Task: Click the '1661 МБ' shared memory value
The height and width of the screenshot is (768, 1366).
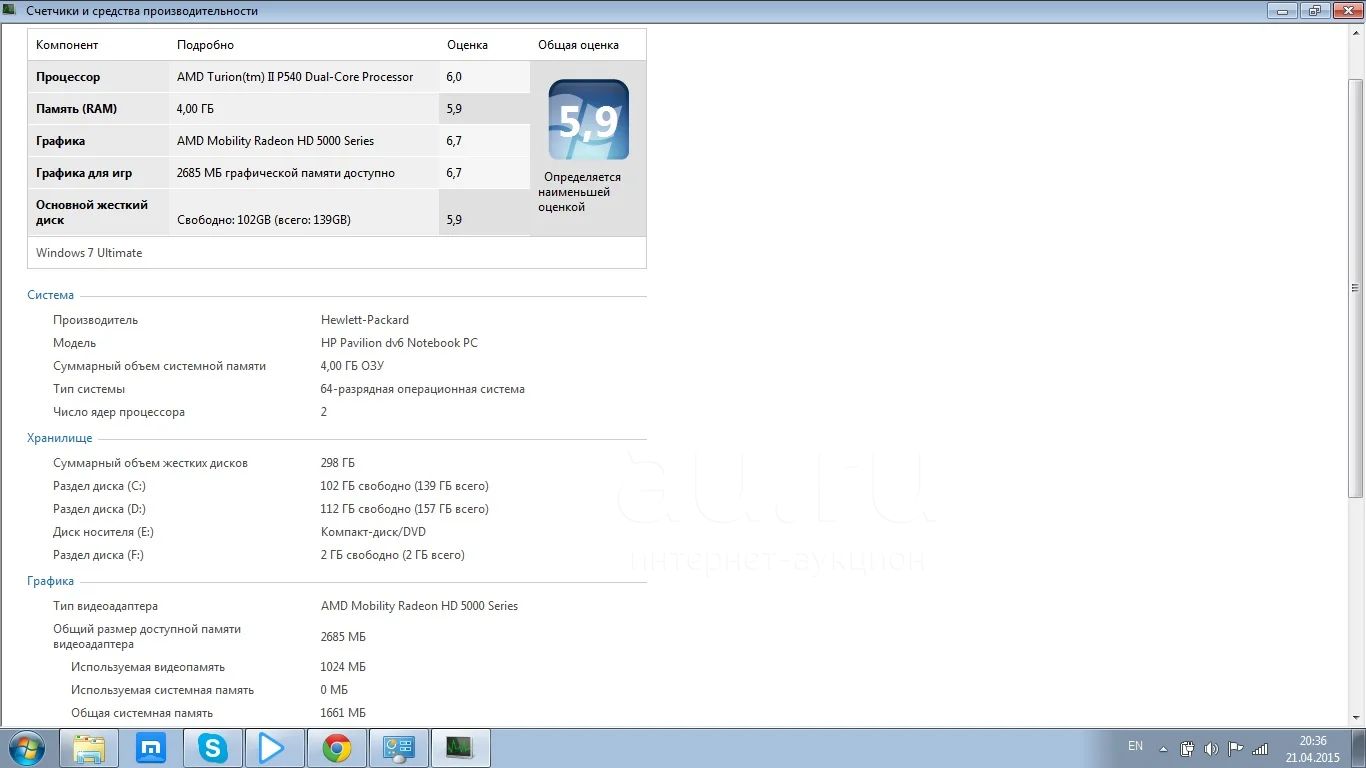Action: tap(343, 713)
